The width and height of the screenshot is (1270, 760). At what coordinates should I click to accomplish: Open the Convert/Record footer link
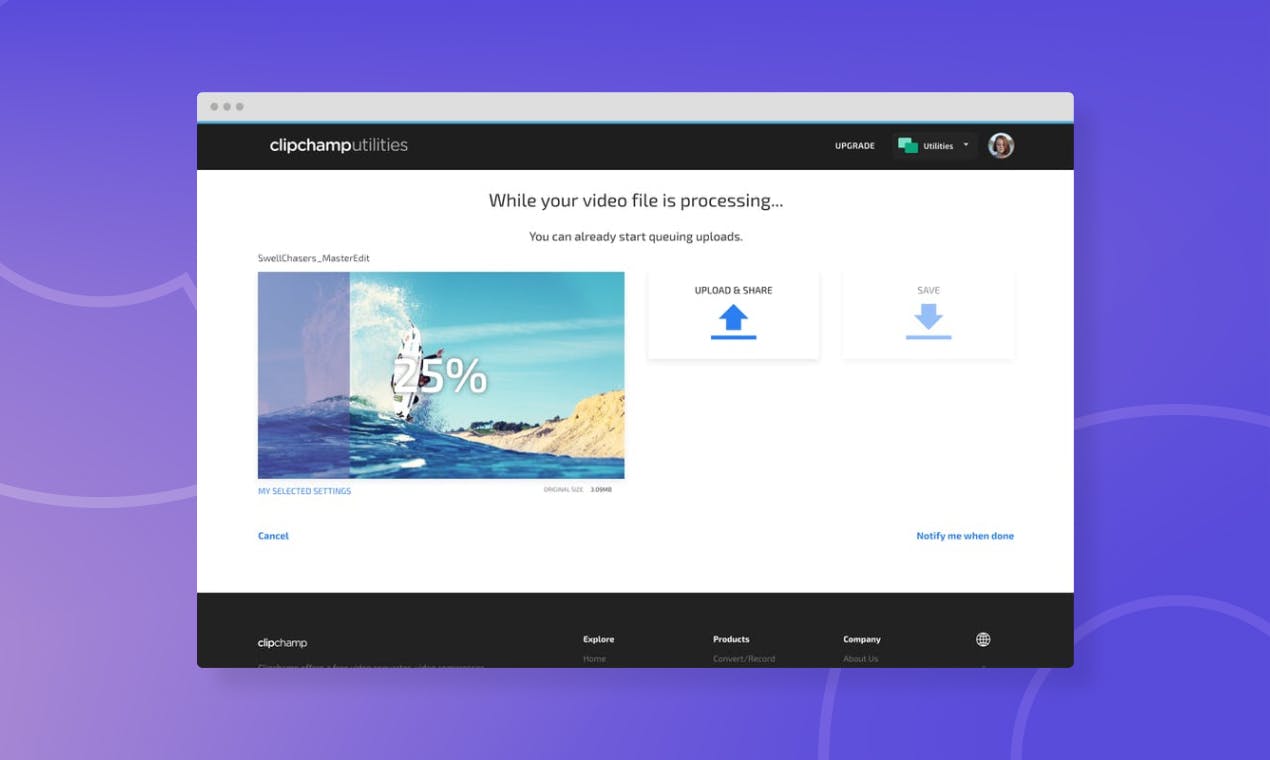coord(744,659)
